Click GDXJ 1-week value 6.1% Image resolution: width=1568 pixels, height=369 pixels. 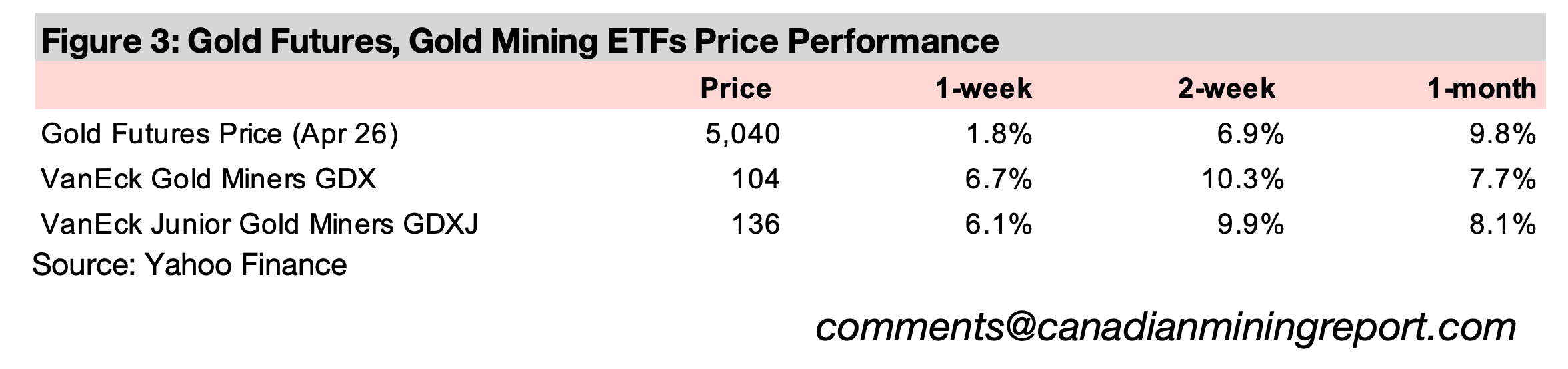pos(999,224)
